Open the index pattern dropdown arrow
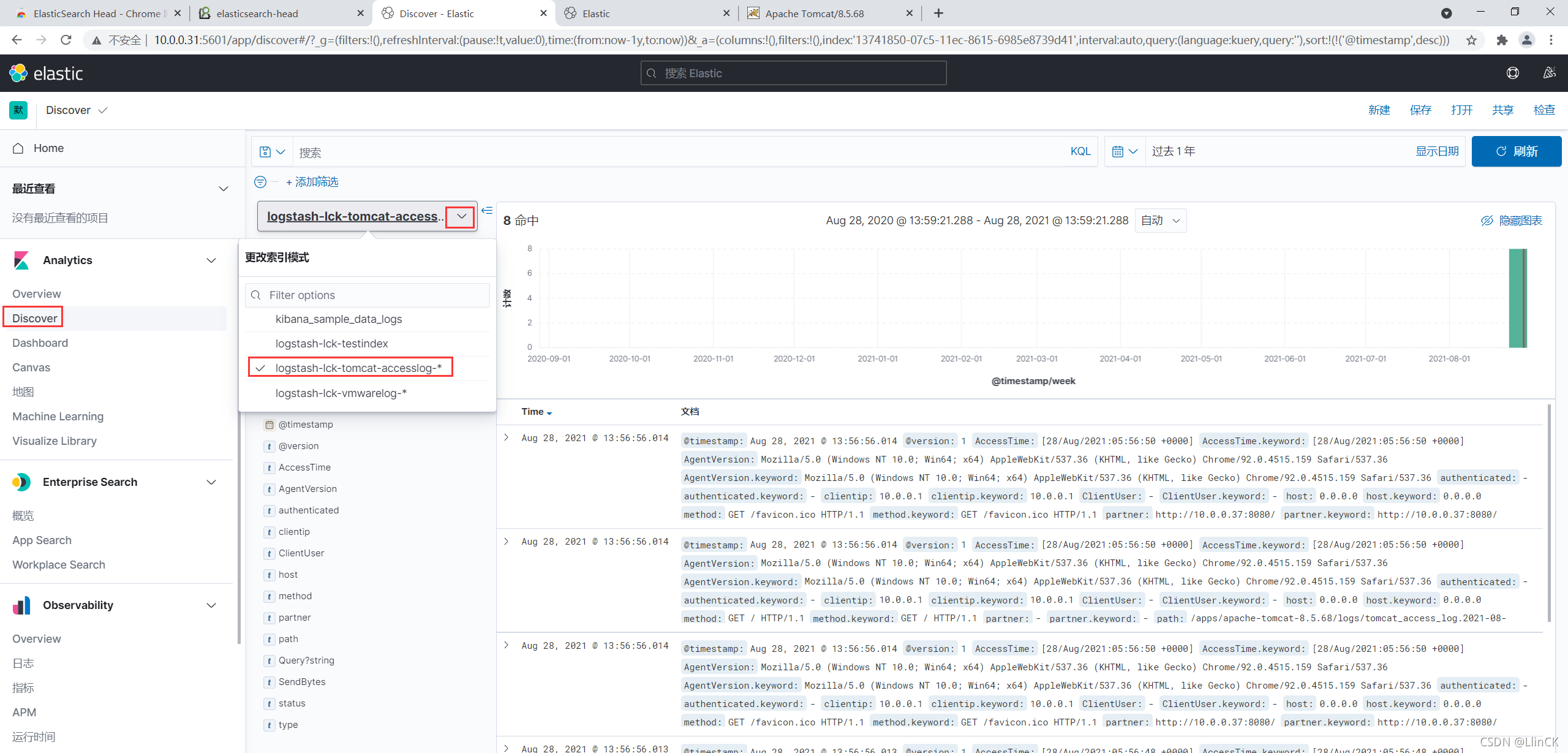Image resolution: width=1568 pixels, height=753 pixels. point(461,216)
